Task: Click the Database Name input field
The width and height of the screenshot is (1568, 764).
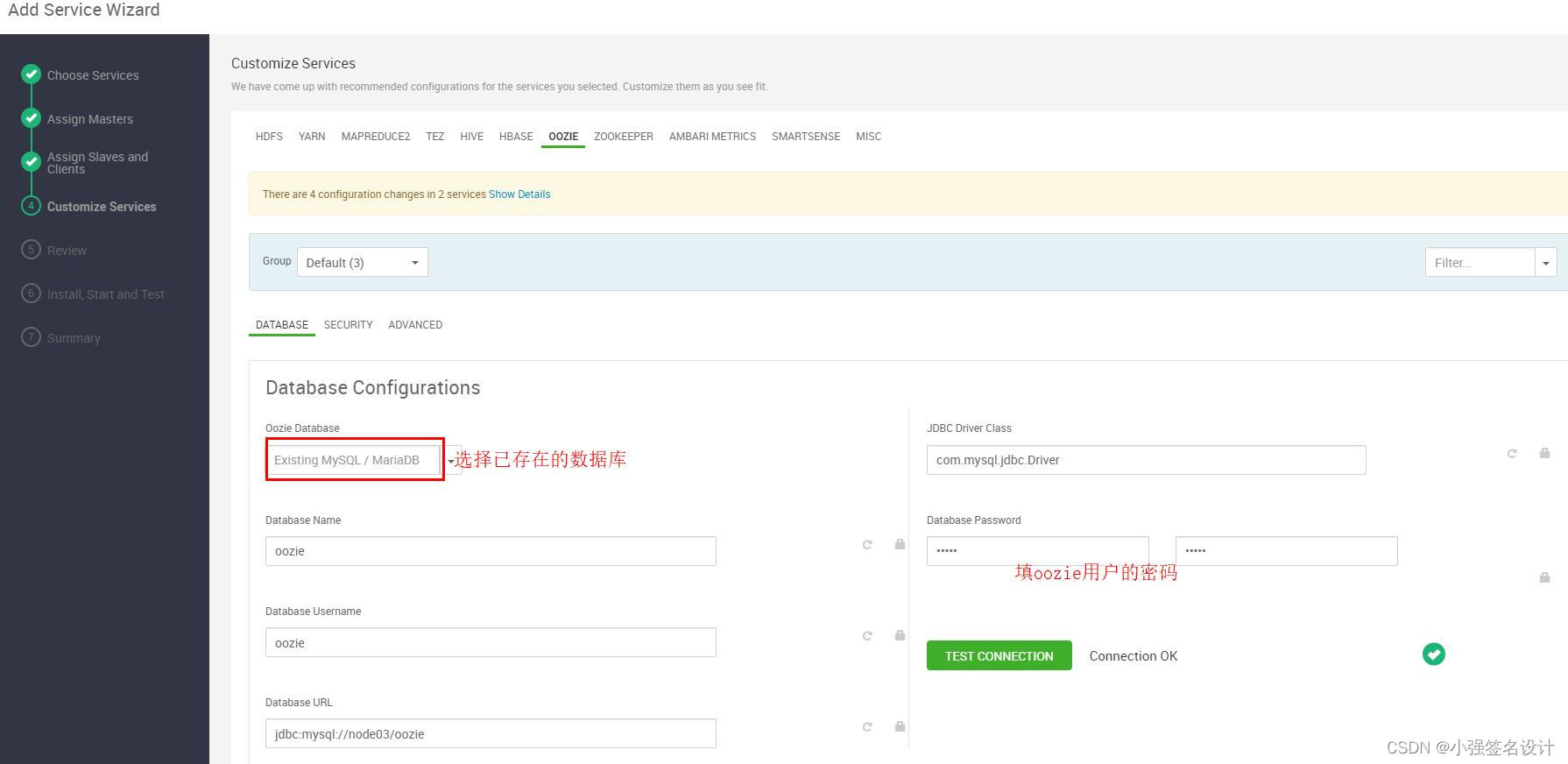Action: click(491, 551)
